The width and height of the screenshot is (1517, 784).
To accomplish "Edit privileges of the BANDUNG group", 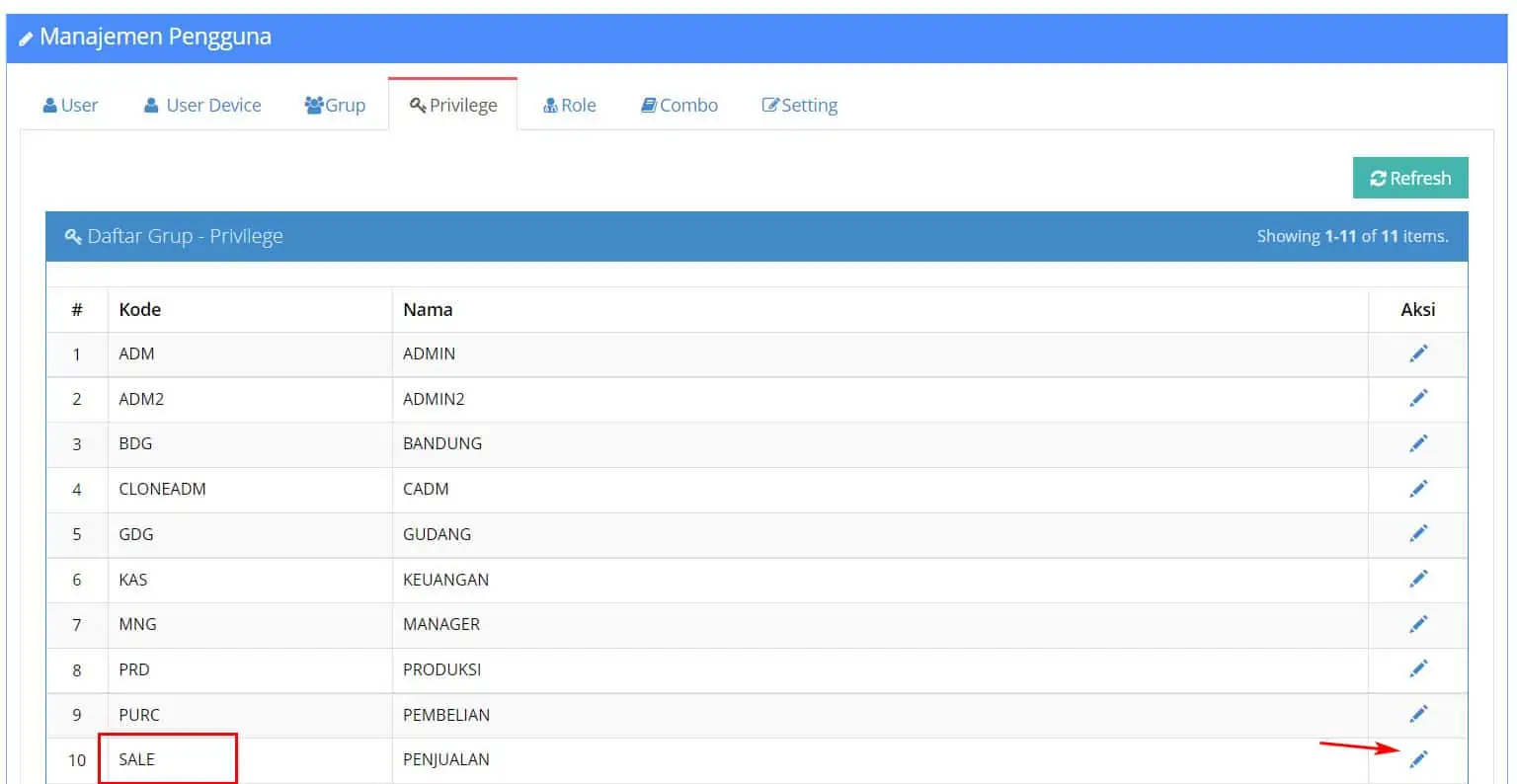I will pos(1418,443).
